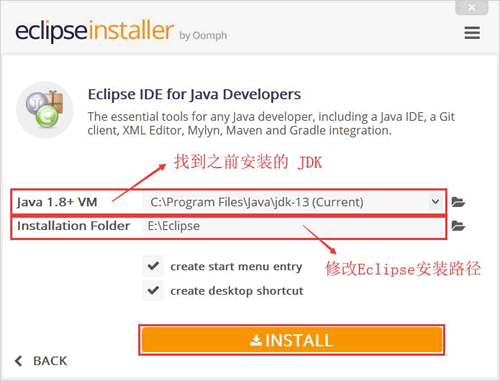The width and height of the screenshot is (500, 381).
Task: Close the installer with the X button
Action: (472, 7)
